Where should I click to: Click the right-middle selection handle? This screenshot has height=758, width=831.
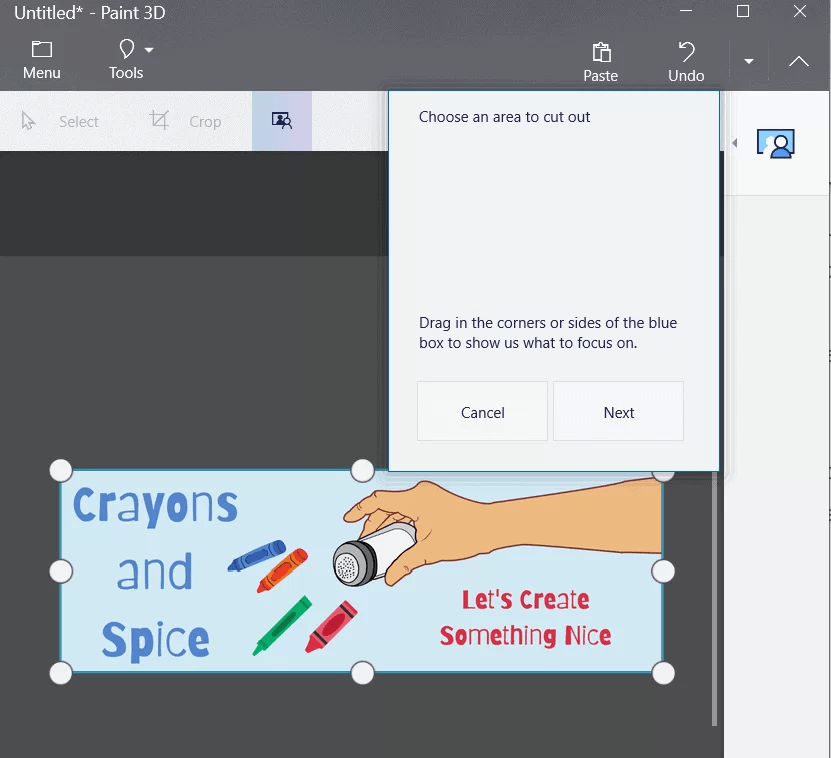click(x=663, y=571)
